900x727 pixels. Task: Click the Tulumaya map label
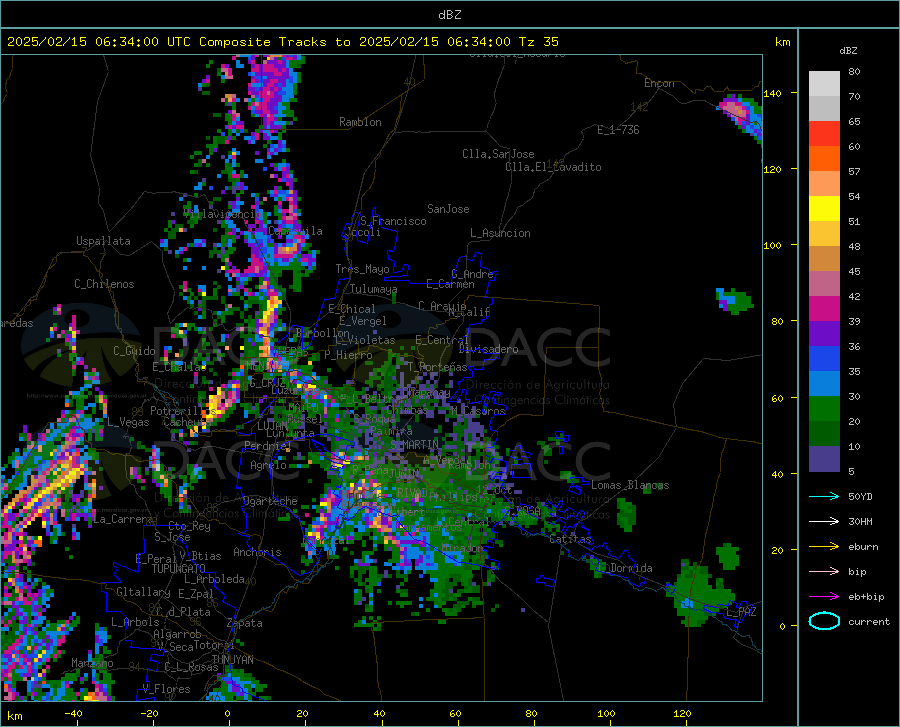point(374,289)
